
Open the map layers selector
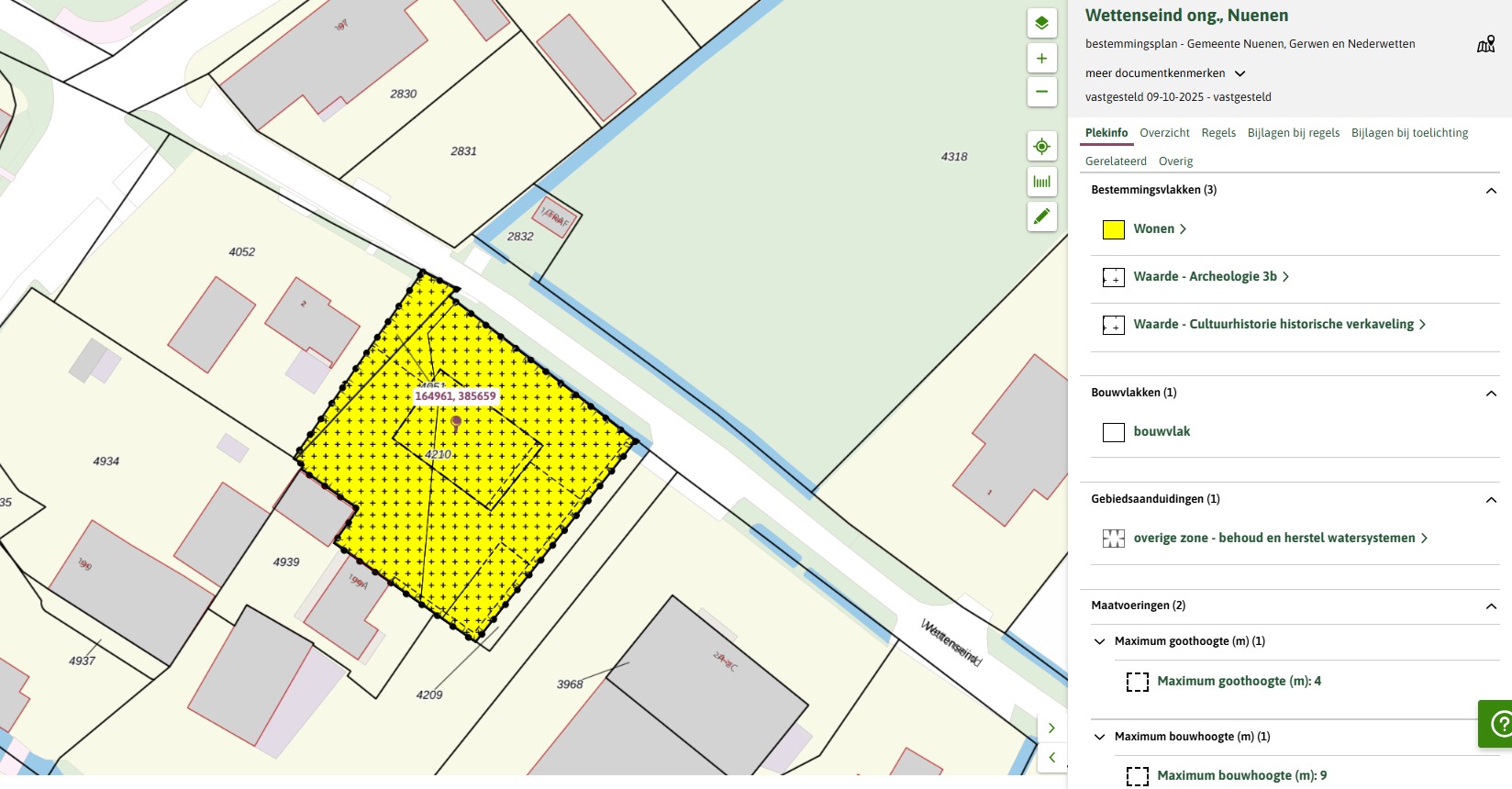click(x=1041, y=23)
